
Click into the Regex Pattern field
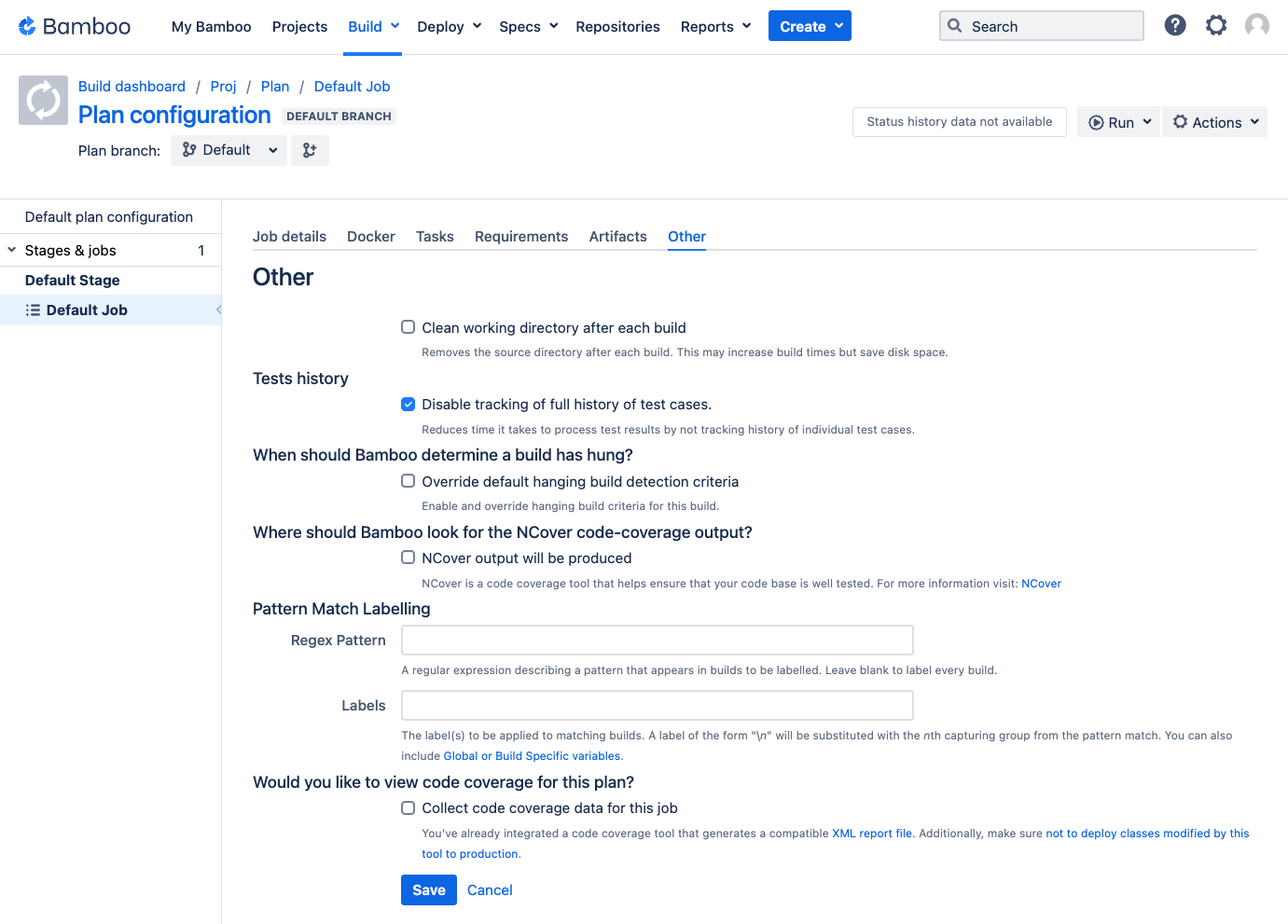pos(658,641)
